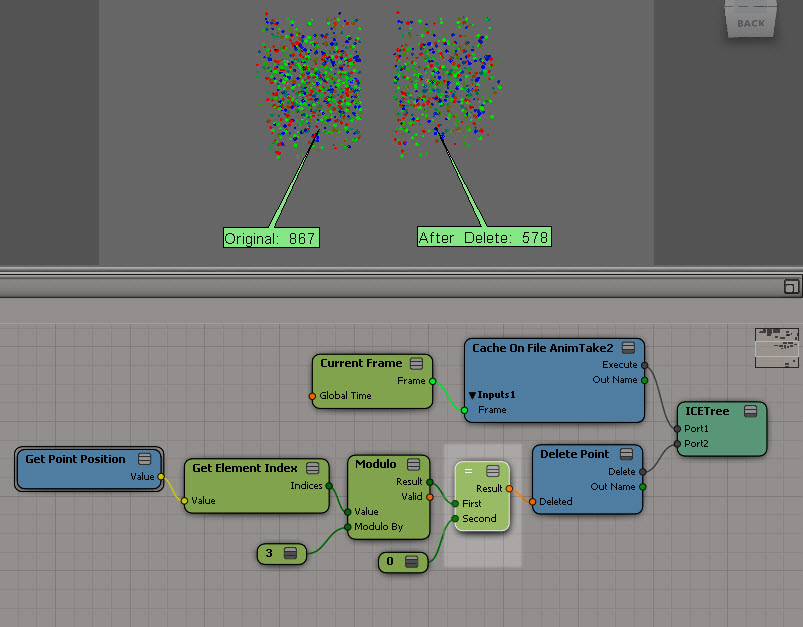Click the Modulo Valid output port
803x627 pixels.
(x=430, y=496)
